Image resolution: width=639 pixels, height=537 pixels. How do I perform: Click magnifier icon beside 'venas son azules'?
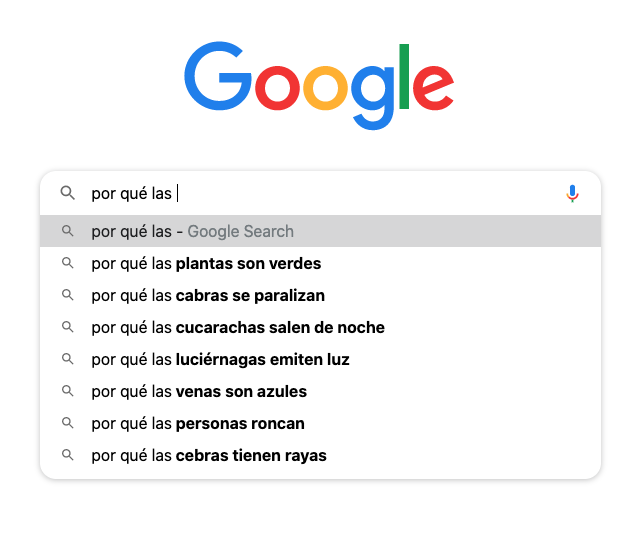tap(68, 391)
